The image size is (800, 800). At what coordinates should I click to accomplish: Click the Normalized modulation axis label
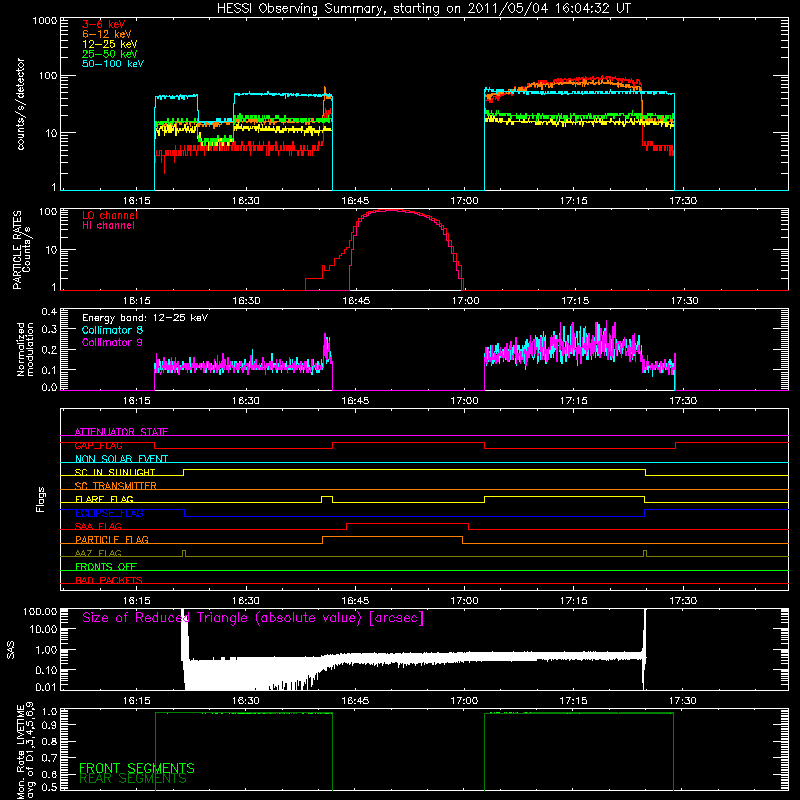pos(25,349)
